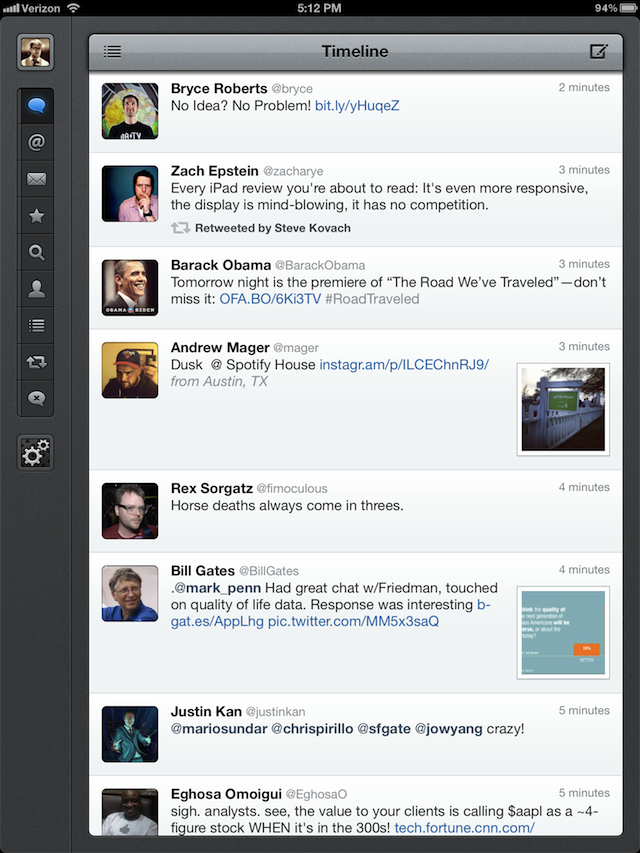Tap the account avatar in sidebar
Viewport: 640px width, 853px height.
pos(35,52)
